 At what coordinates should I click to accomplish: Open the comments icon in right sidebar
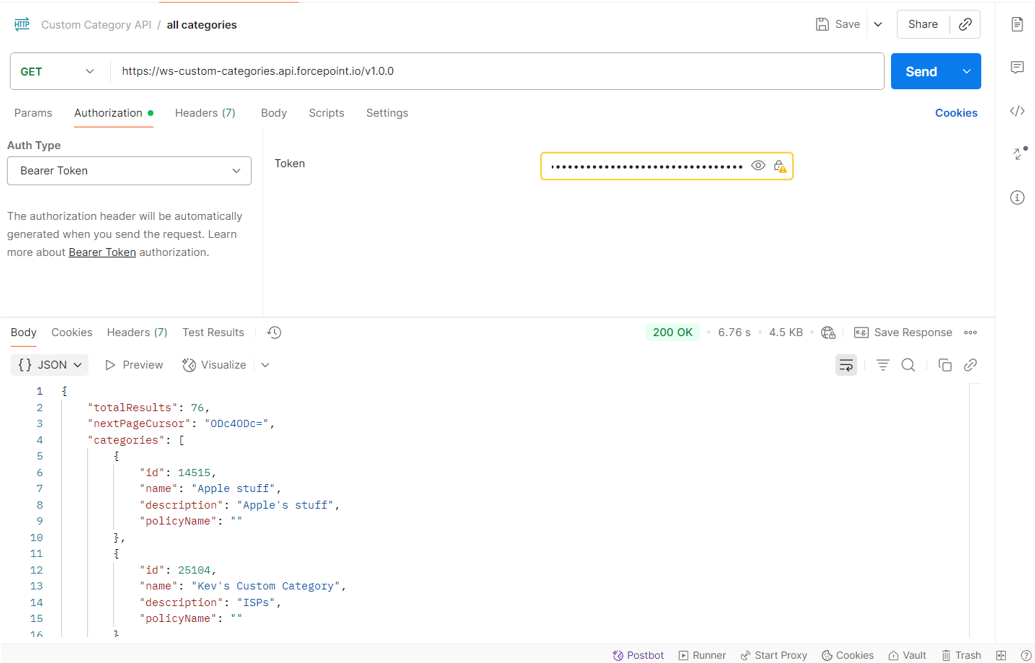pyautogui.click(x=1017, y=68)
